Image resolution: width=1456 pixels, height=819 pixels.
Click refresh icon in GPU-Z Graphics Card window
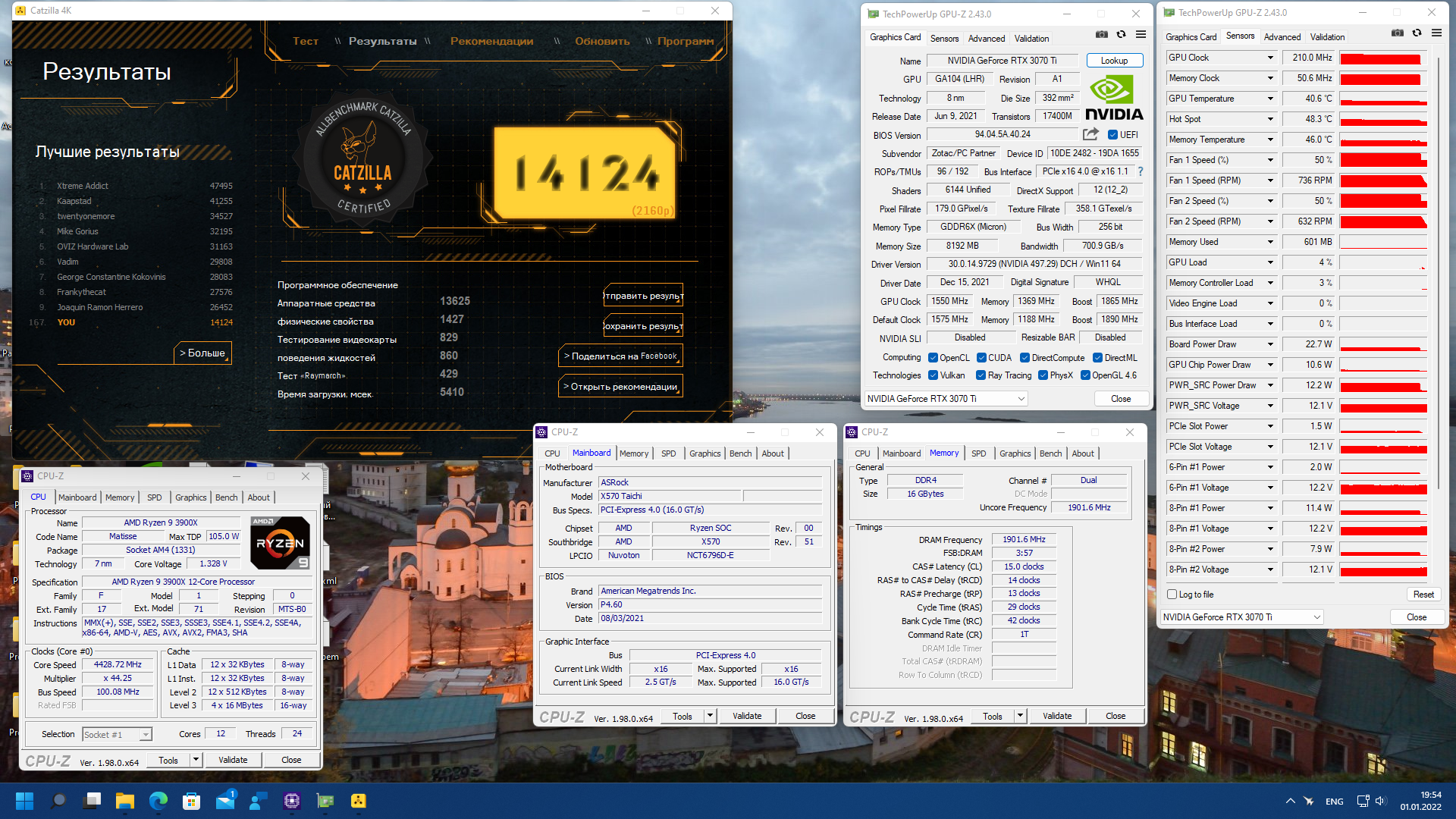1121,34
